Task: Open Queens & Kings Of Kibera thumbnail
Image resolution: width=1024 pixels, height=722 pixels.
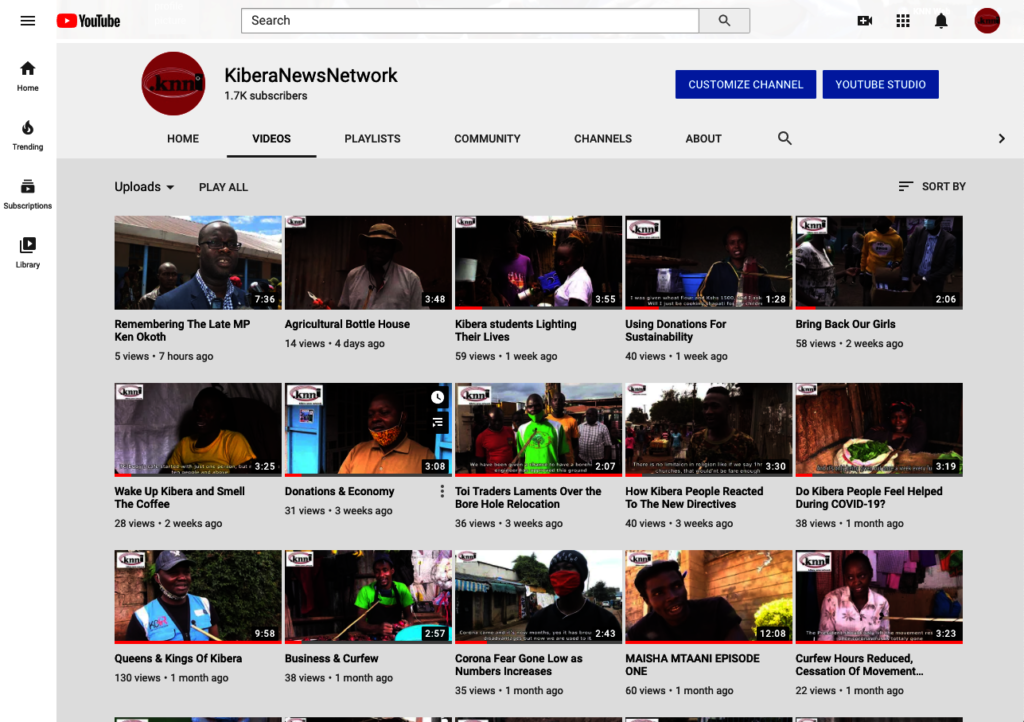Action: (198, 597)
